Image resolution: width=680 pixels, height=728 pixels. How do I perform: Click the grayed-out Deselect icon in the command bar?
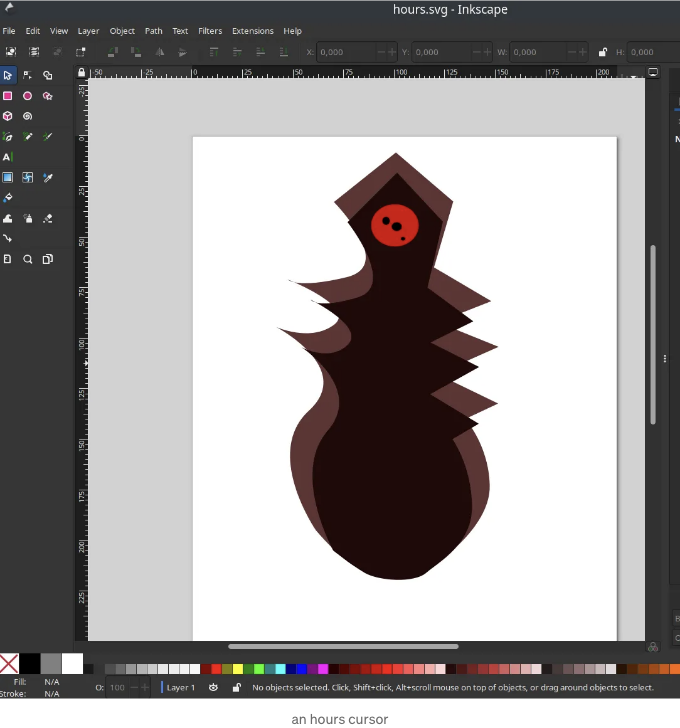pos(57,52)
